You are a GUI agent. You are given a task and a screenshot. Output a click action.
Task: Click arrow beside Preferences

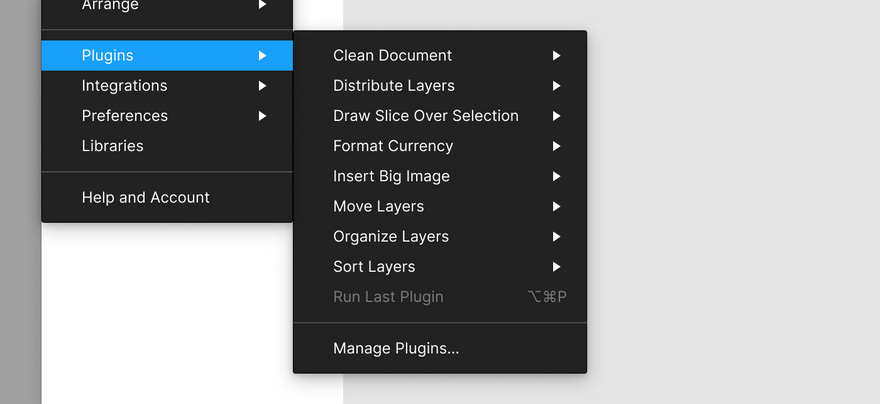point(262,116)
